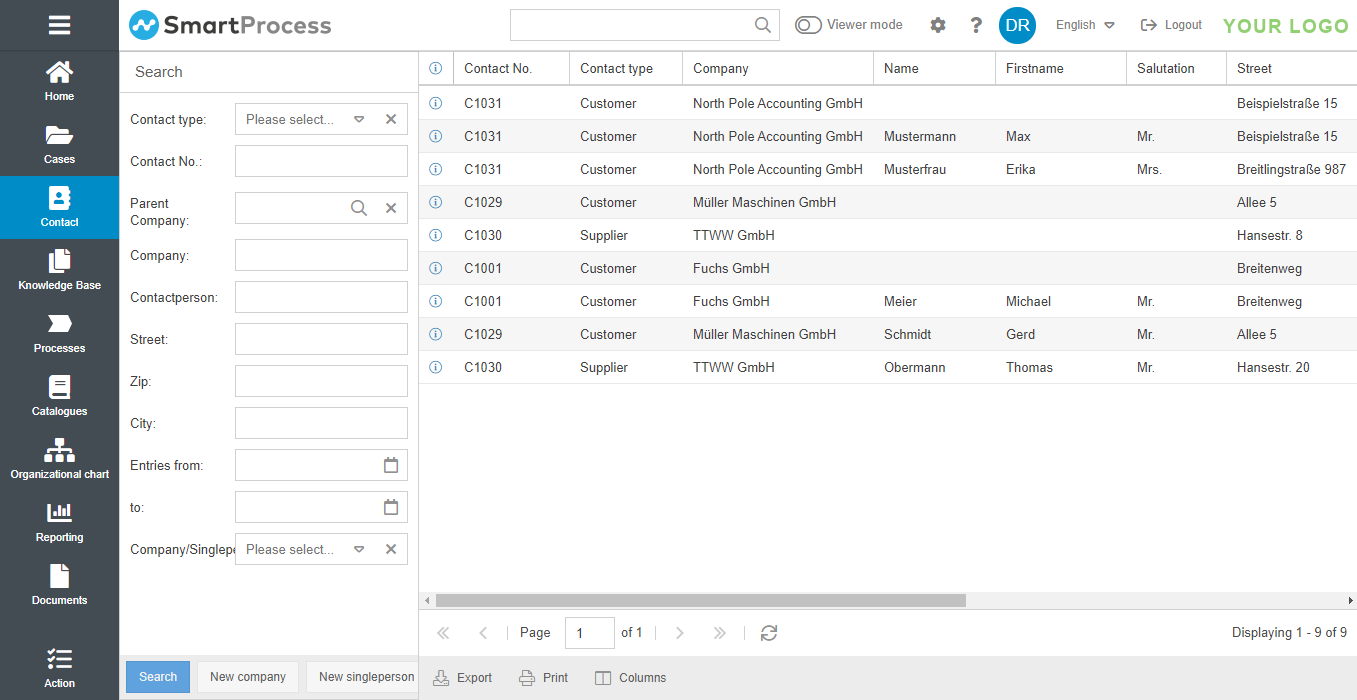Go to first page button

coord(444,633)
